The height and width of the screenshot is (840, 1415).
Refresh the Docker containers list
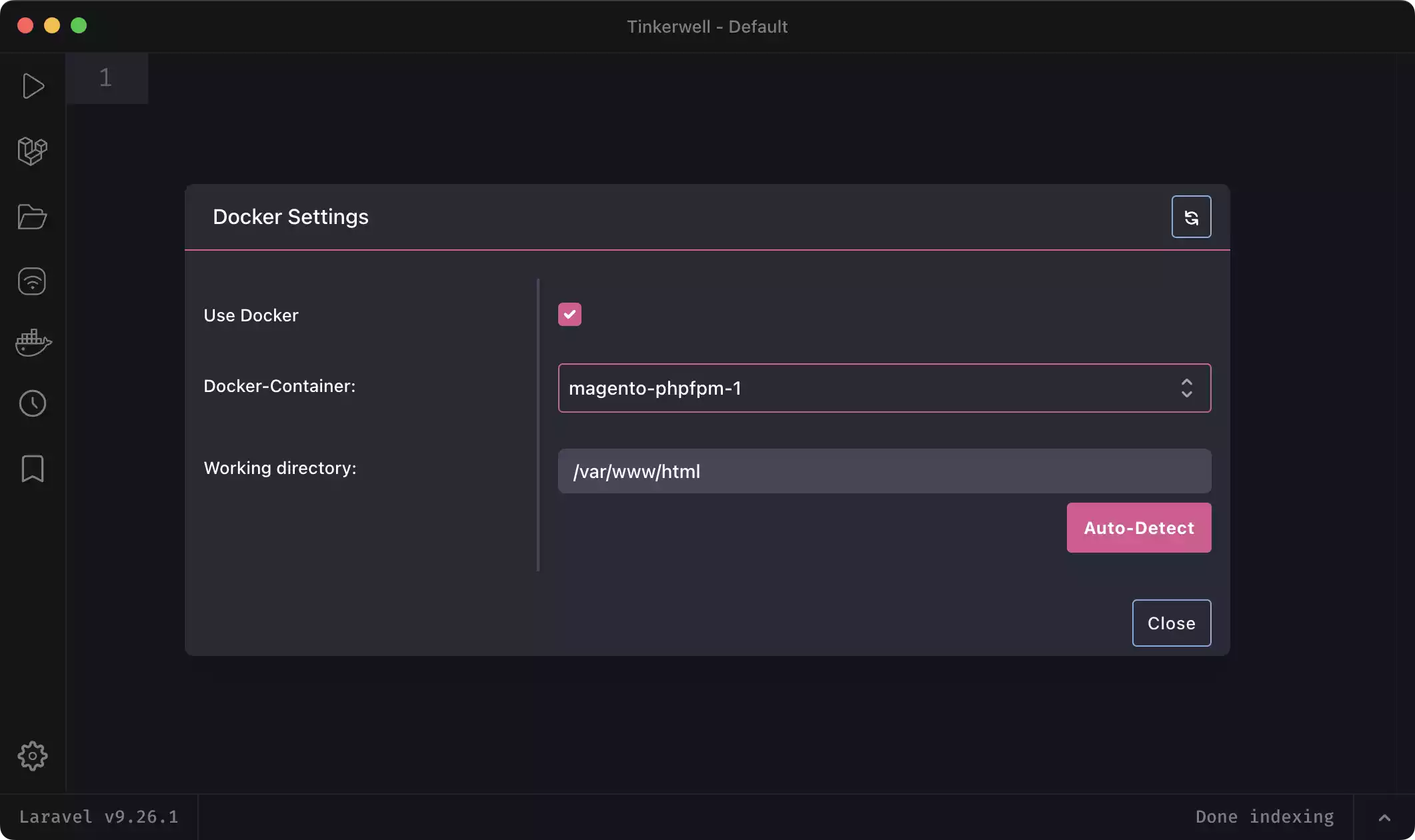click(x=1191, y=217)
